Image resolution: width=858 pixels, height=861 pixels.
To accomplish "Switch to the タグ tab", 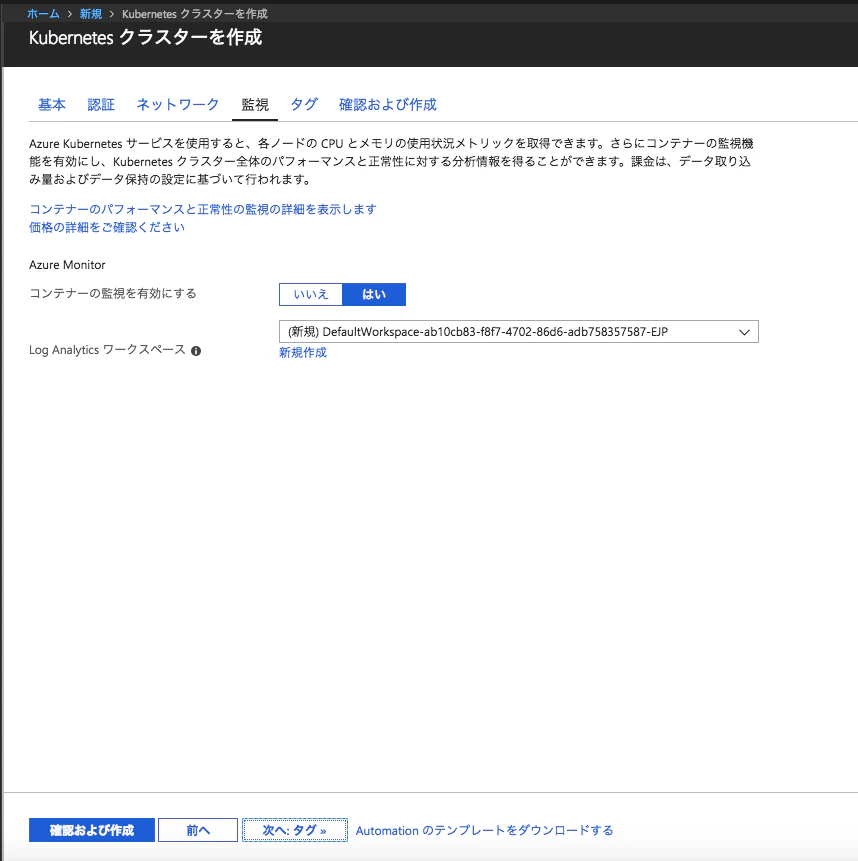I will click(304, 104).
